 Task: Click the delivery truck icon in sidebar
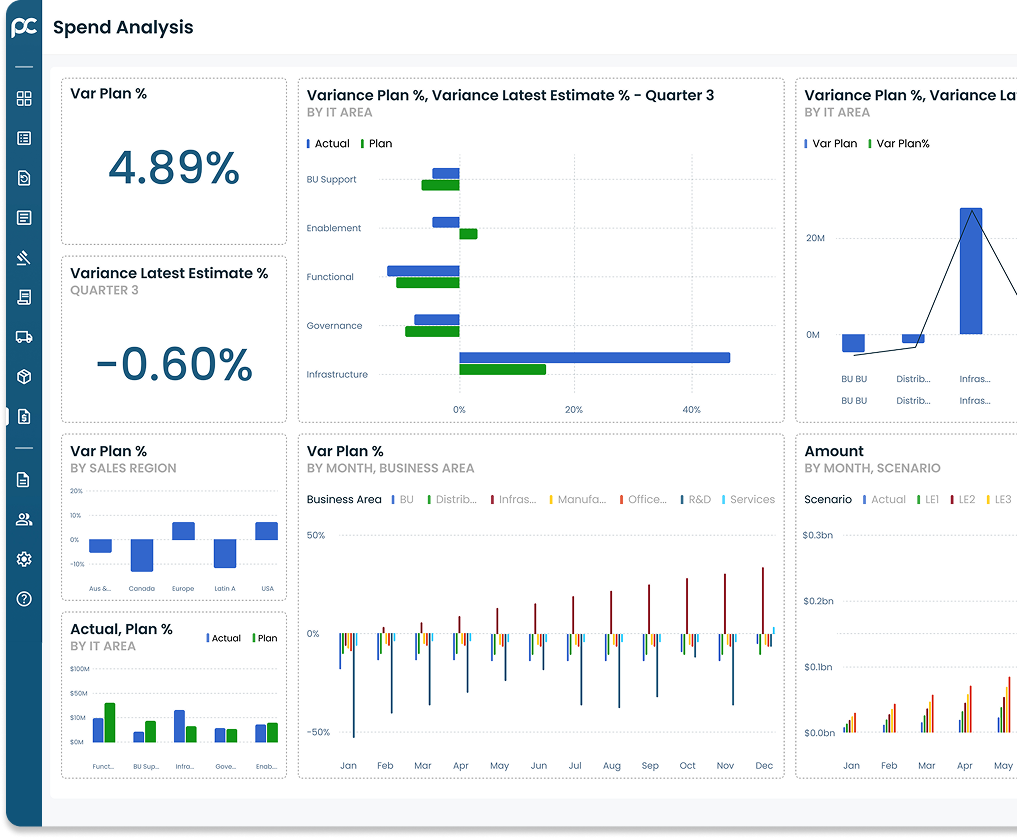(24, 337)
